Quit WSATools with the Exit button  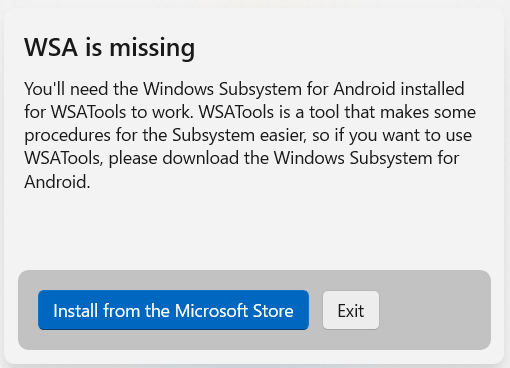coord(351,310)
